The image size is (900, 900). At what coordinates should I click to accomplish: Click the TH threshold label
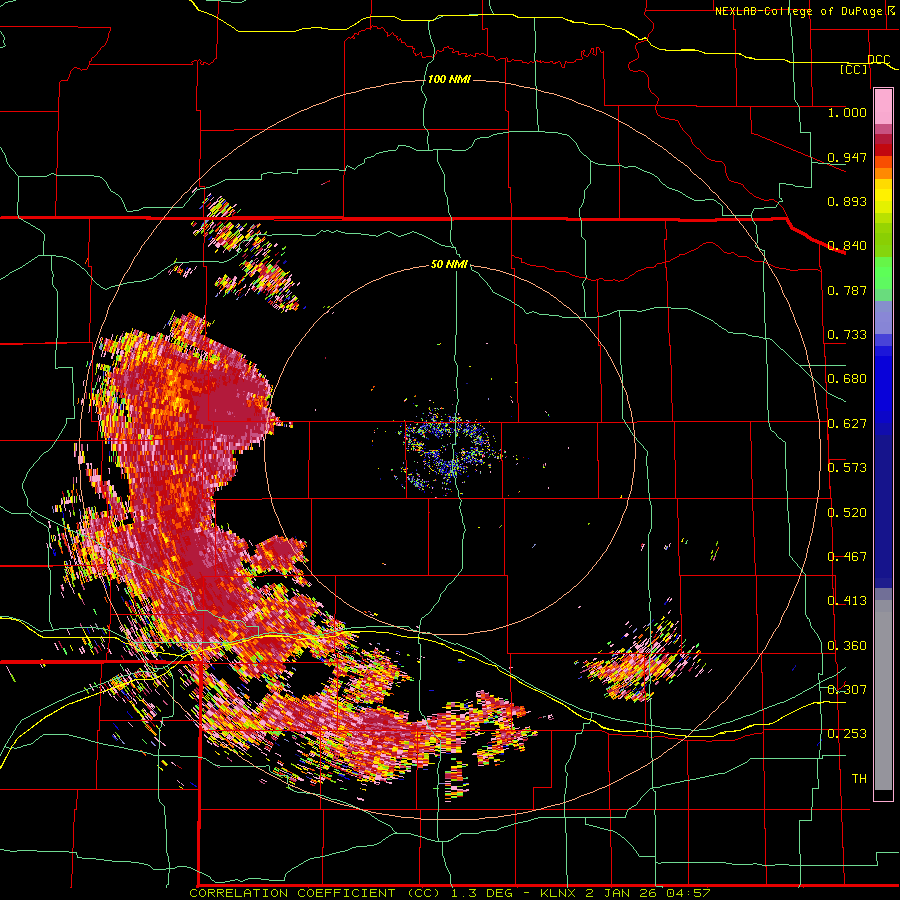click(859, 779)
